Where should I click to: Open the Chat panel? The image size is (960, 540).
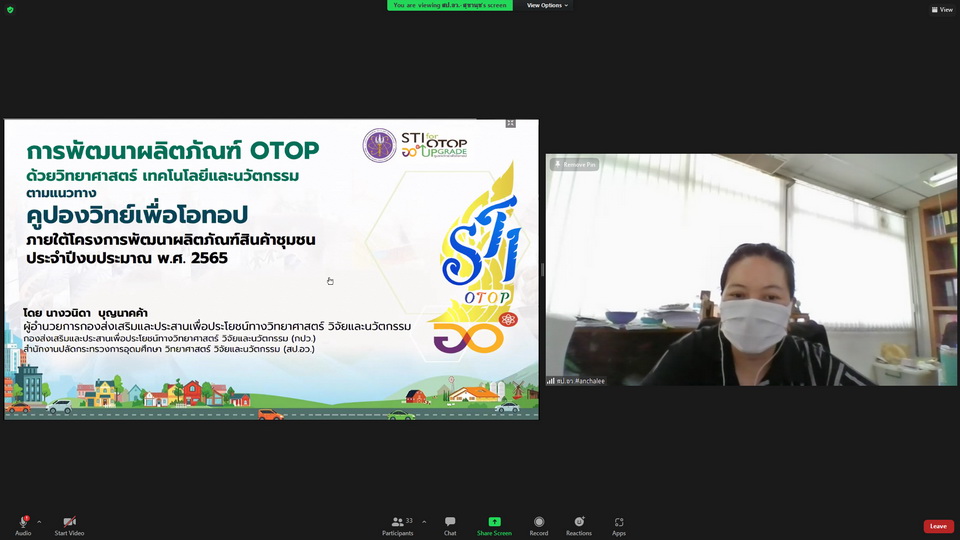pyautogui.click(x=450, y=525)
